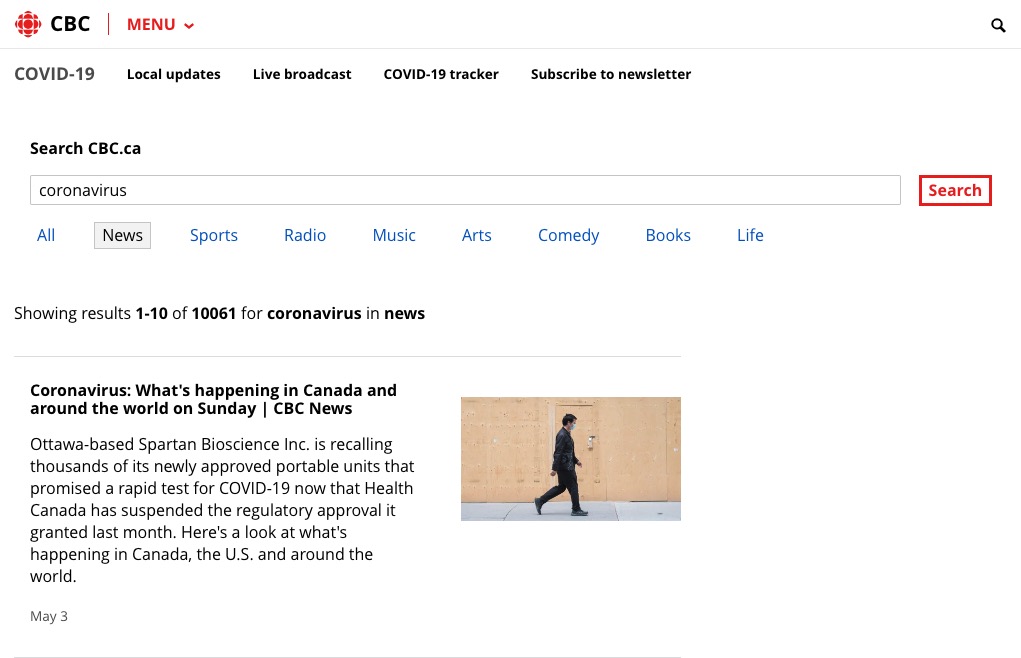Viewport: 1021px width, 658px height.
Task: Open the COVID-19 section heading link
Action: pyautogui.click(x=54, y=74)
